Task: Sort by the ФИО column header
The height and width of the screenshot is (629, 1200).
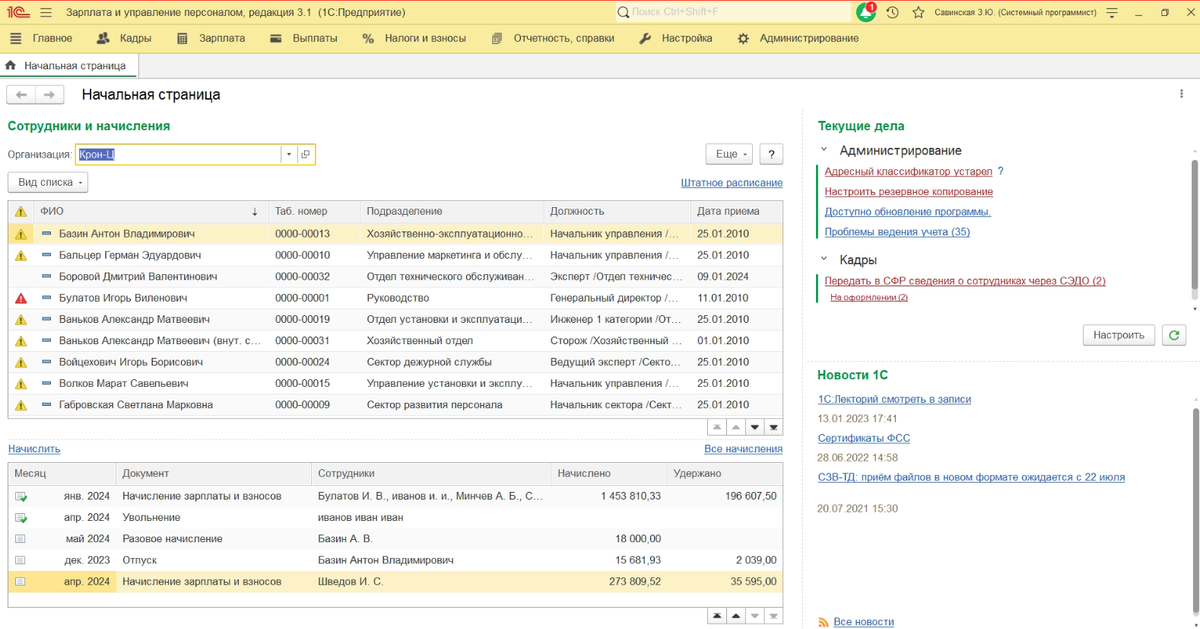Action: [151, 212]
